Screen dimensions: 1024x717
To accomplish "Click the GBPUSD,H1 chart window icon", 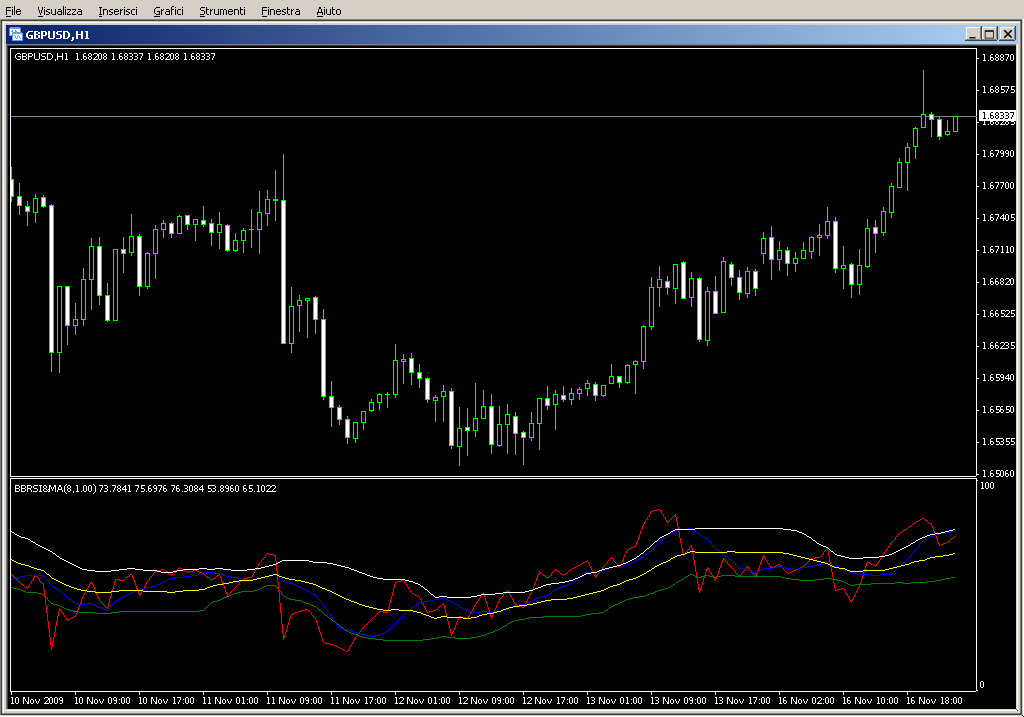I will coord(16,35).
